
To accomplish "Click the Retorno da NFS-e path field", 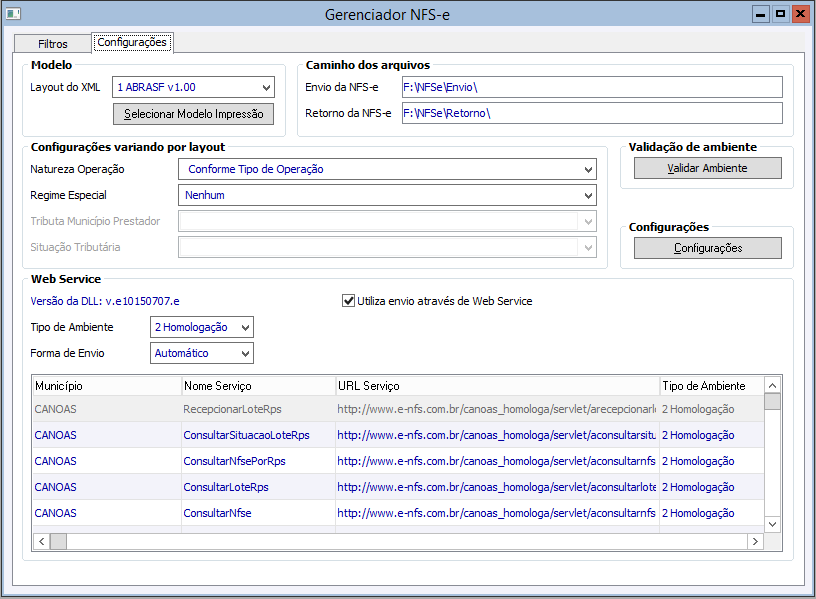I will [591, 113].
